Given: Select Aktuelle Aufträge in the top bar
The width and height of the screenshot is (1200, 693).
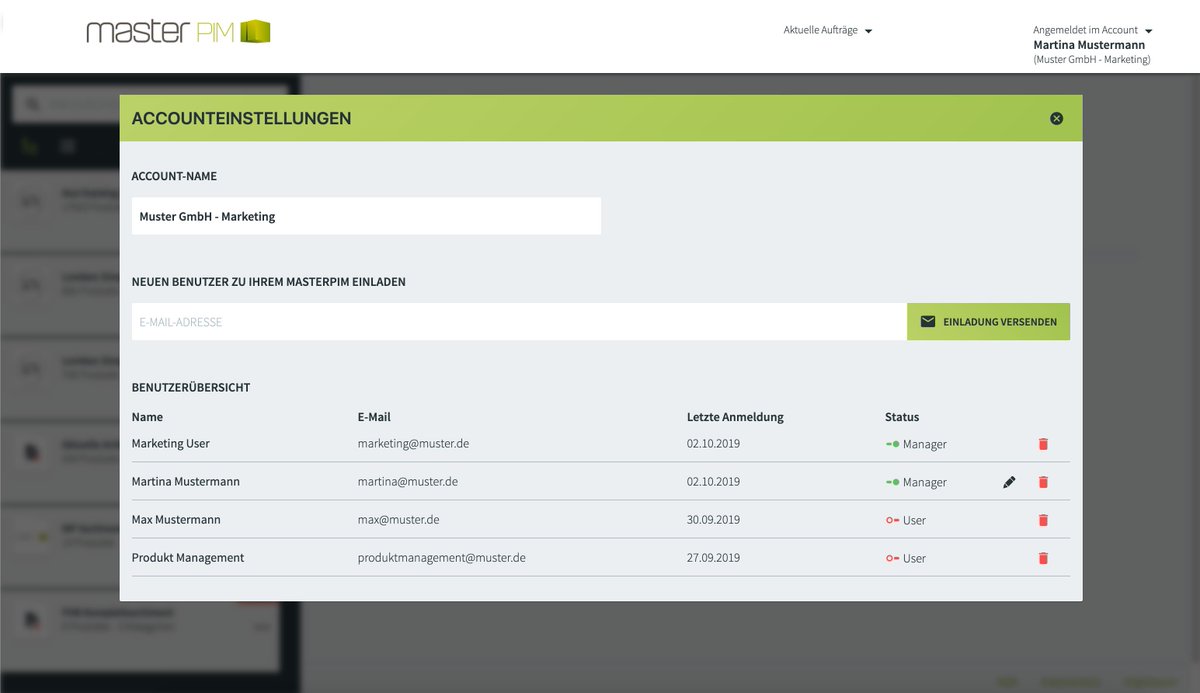Looking at the screenshot, I should [x=820, y=30].
